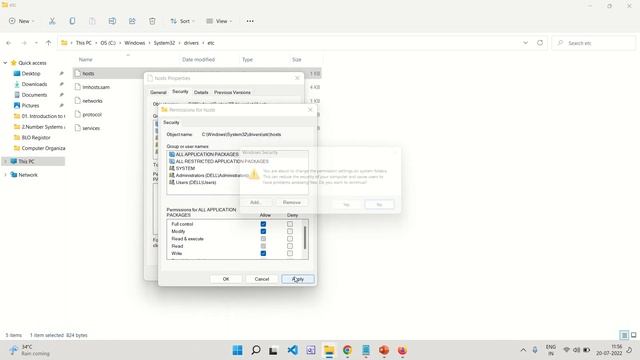Open PowerPoint from the taskbar
The image size is (640, 360).
(384, 350)
